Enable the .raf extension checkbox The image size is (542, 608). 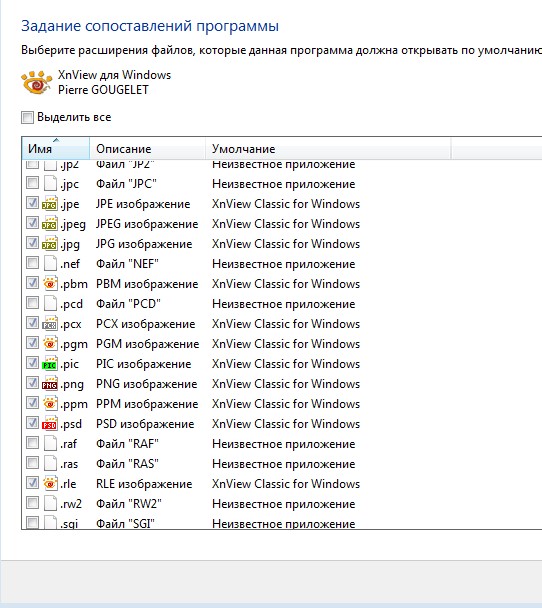point(32,442)
